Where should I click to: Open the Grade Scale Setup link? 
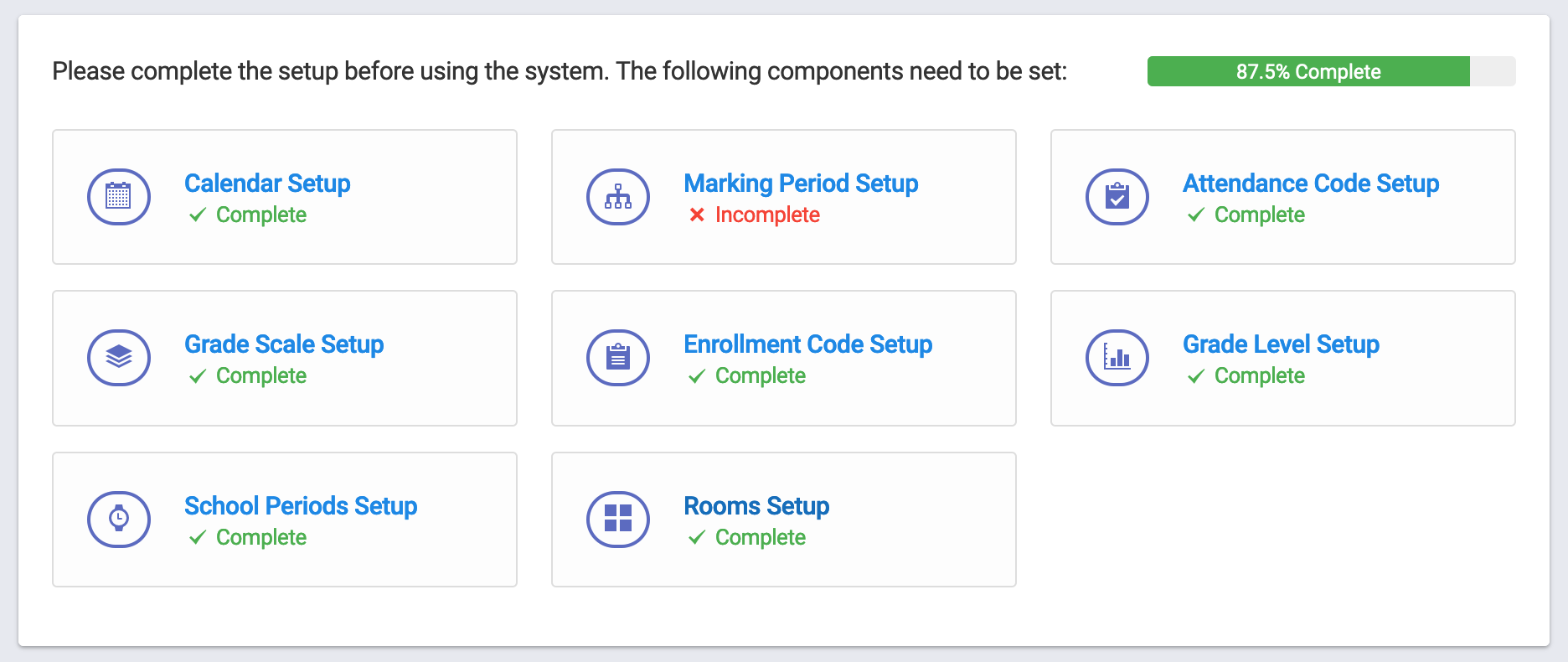(284, 344)
